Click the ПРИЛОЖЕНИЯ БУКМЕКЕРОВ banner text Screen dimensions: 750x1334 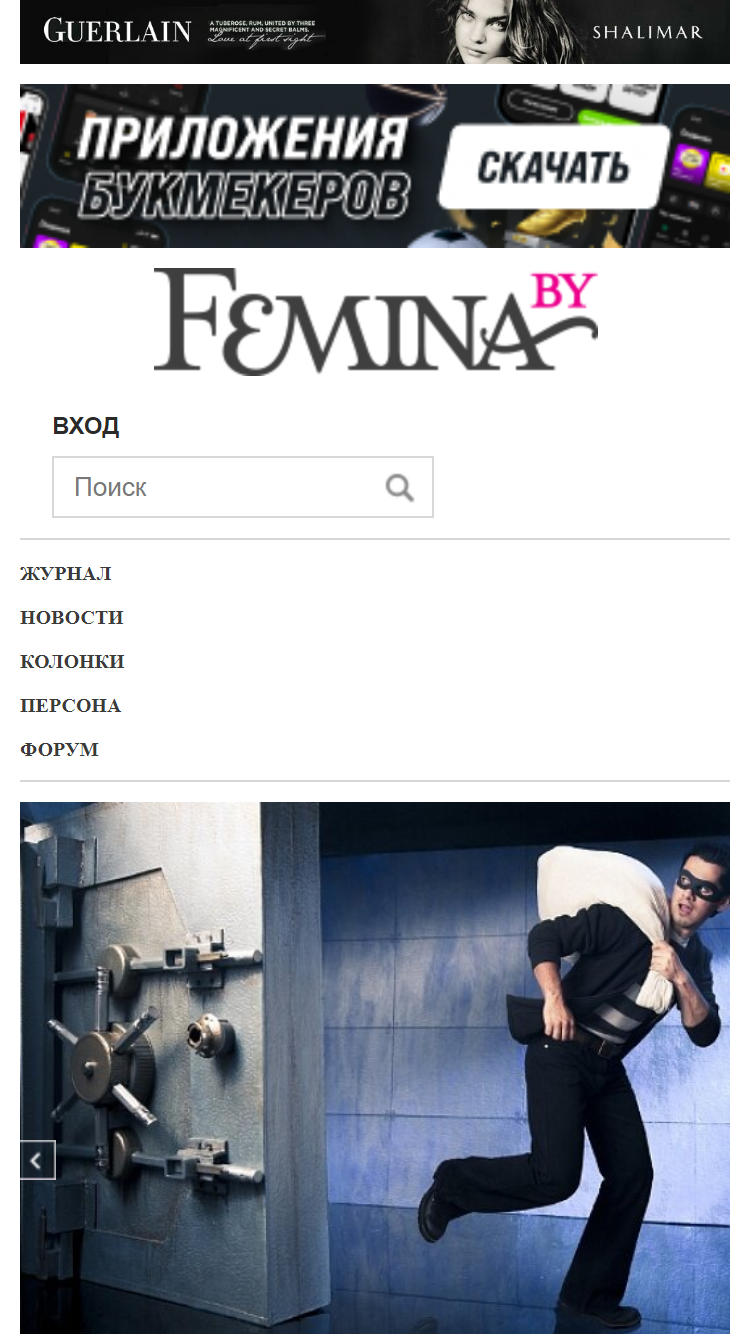[x=243, y=166]
